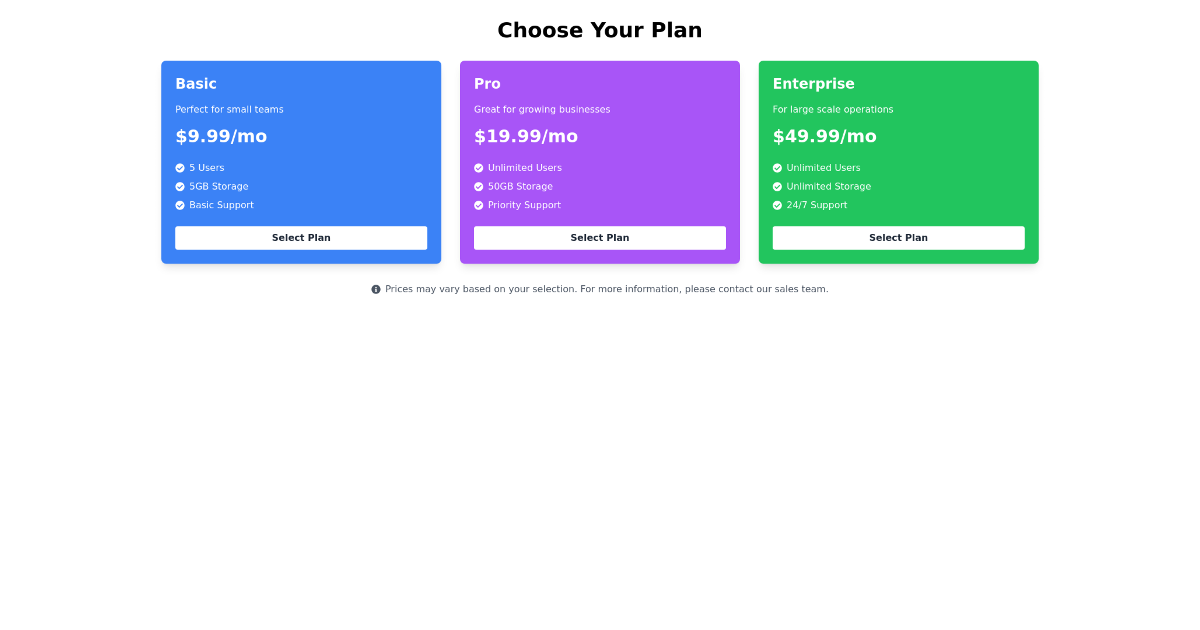This screenshot has height=630, width=1200.
Task: Click the checkmark beside Unlimited Storage on Enterprise
Action: pos(777,186)
